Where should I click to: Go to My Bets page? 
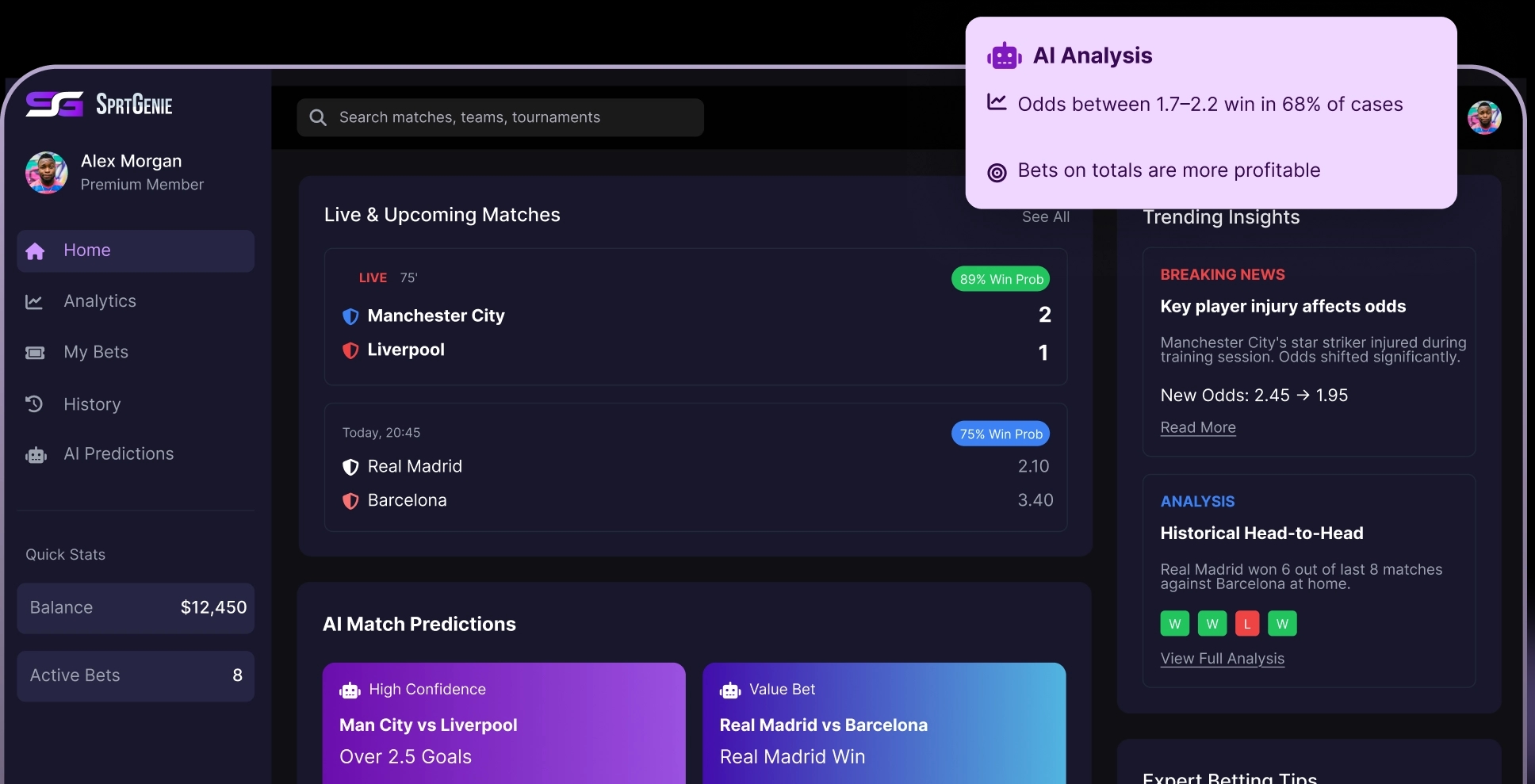point(96,352)
